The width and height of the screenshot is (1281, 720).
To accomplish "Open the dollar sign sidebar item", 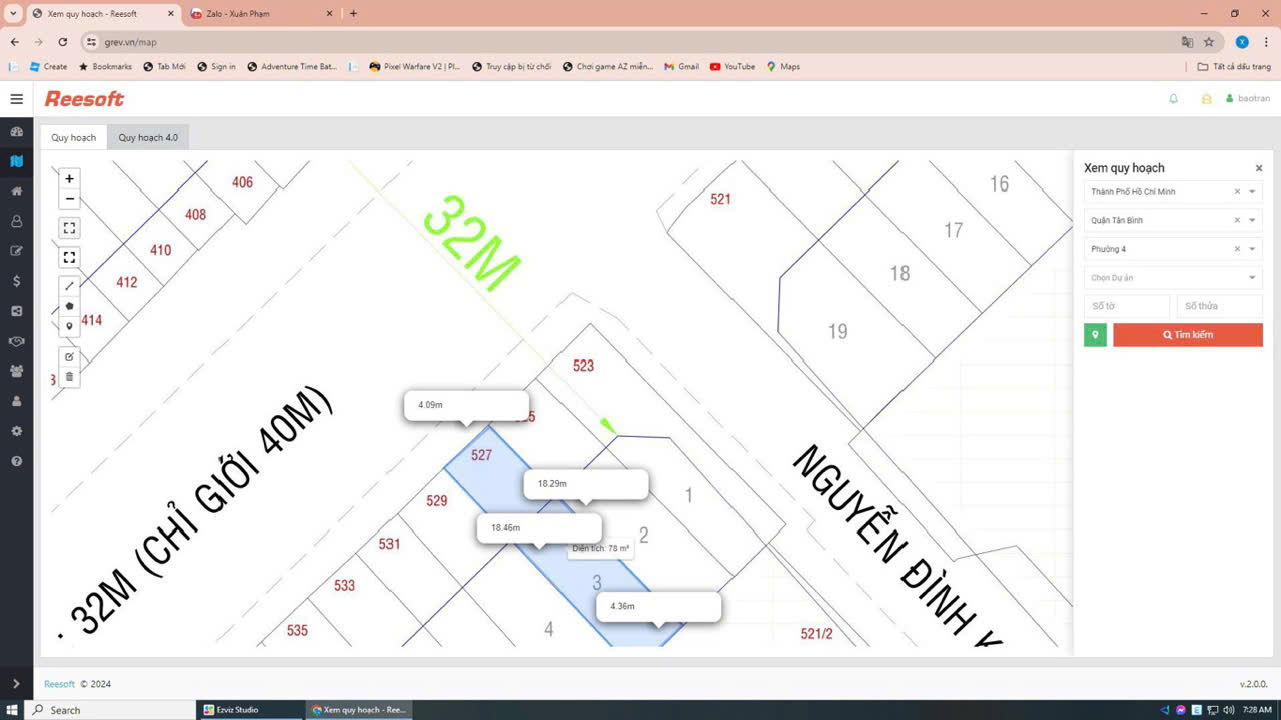I will 16,281.
